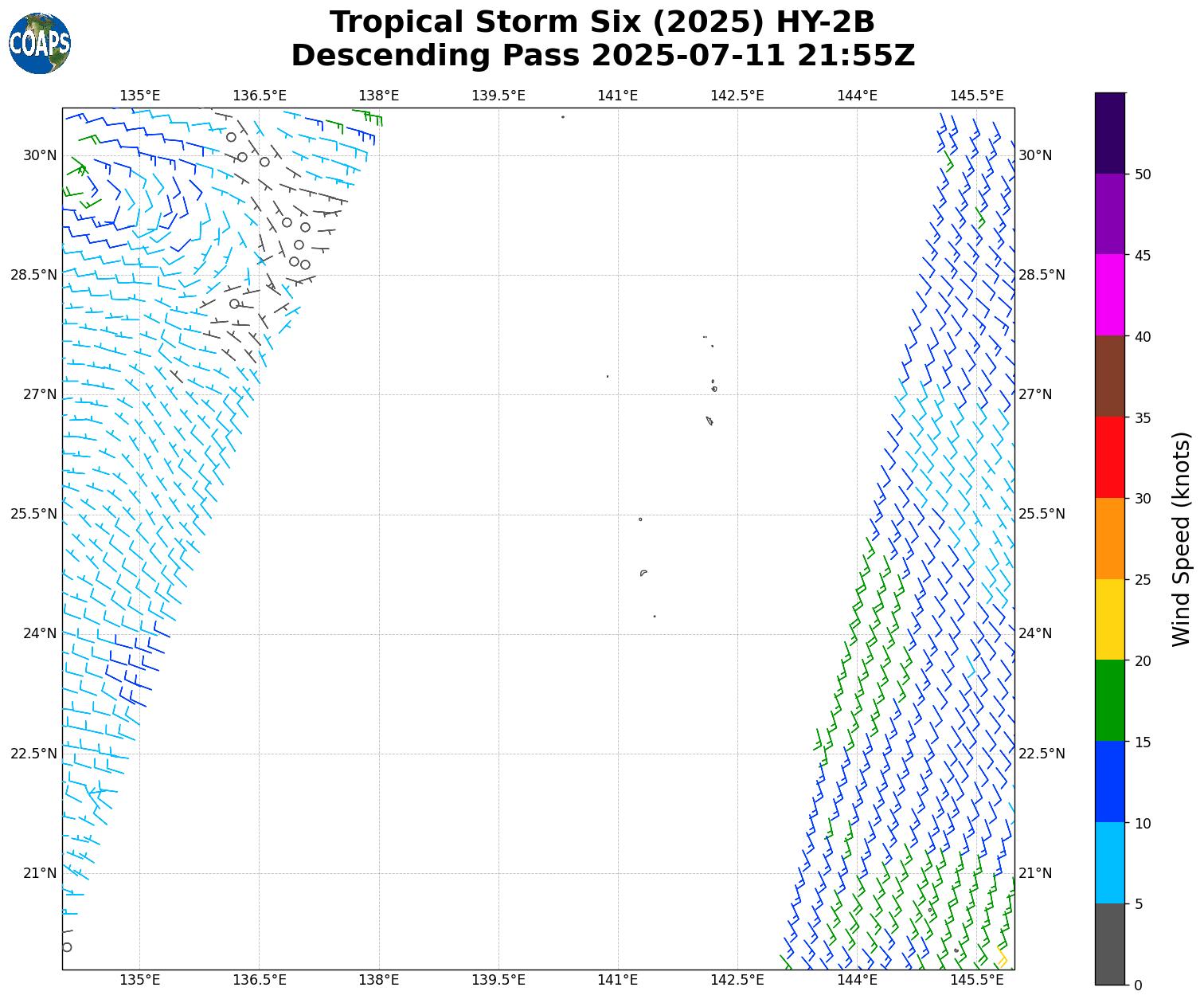The height and width of the screenshot is (1003, 1204).
Task: Click the right axis label 28.5°N
Action: 1042,275
